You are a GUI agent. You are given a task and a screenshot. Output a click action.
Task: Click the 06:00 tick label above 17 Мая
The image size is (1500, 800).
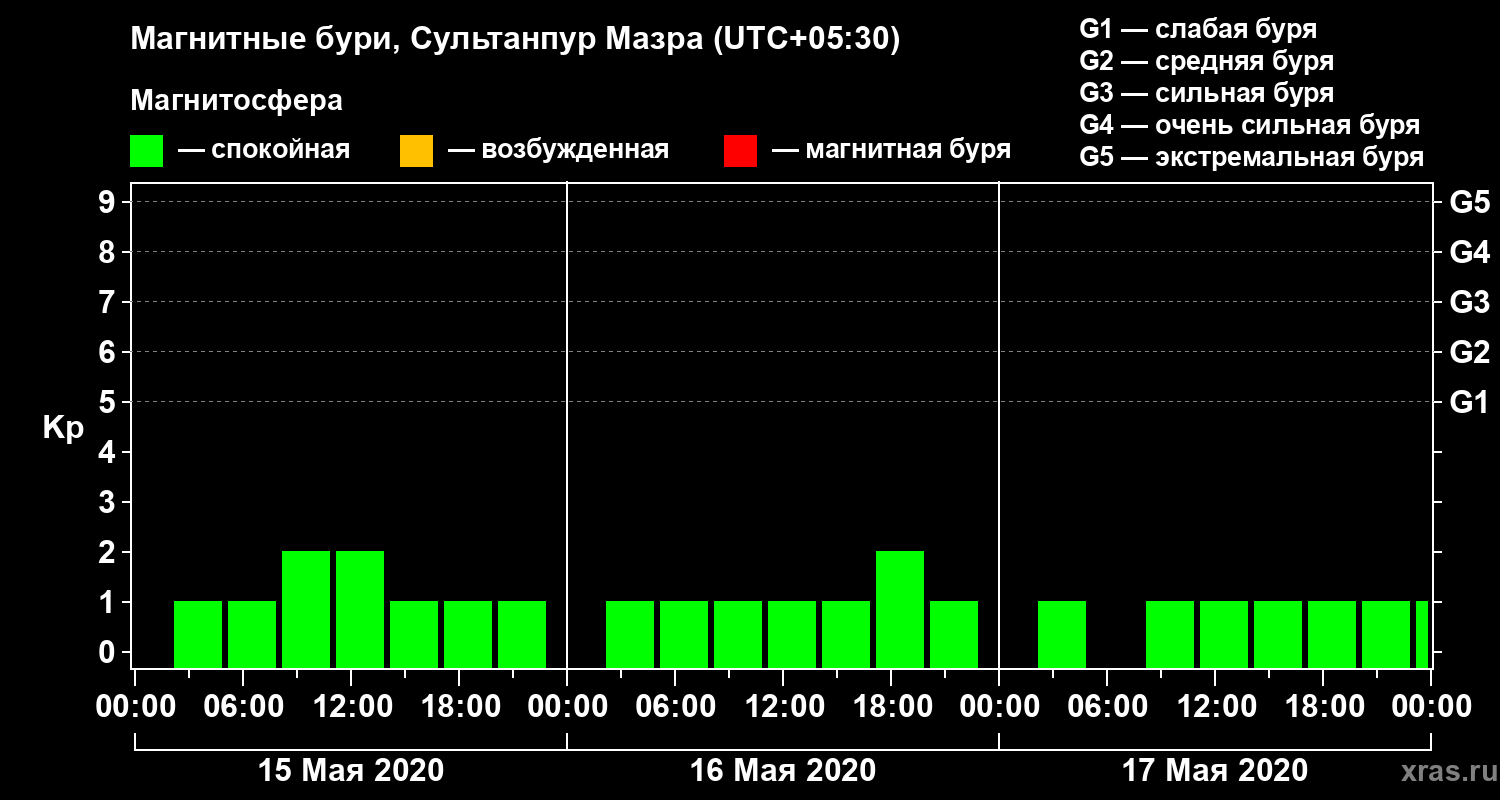pos(1107,707)
